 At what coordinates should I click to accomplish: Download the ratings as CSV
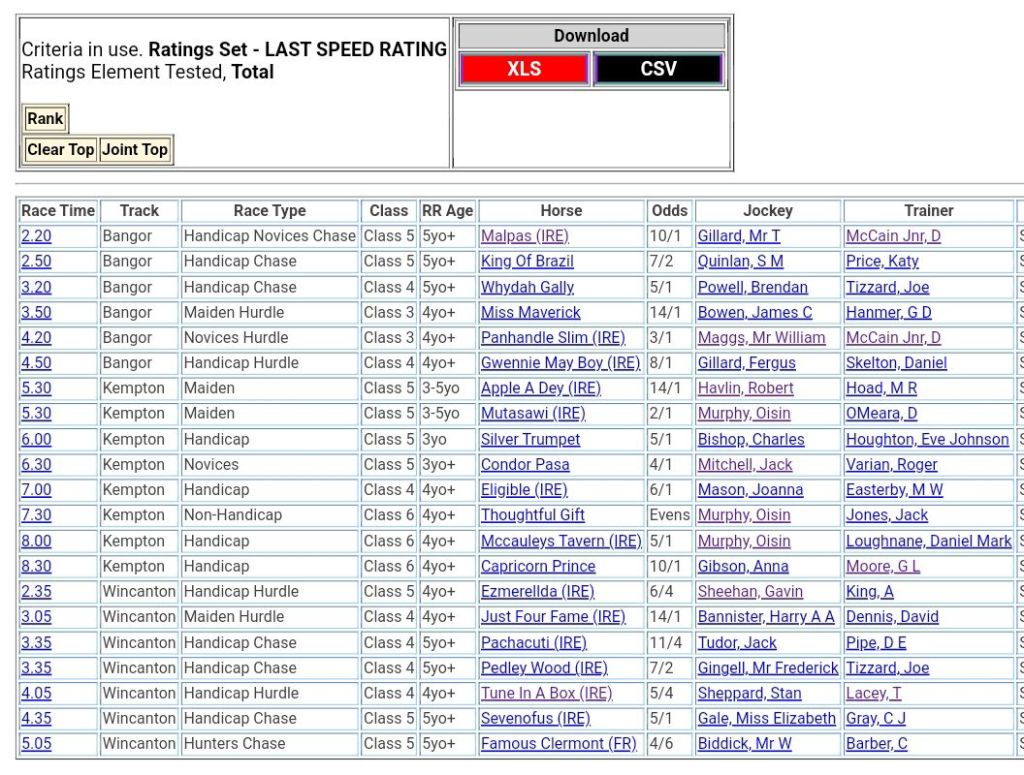coord(657,69)
